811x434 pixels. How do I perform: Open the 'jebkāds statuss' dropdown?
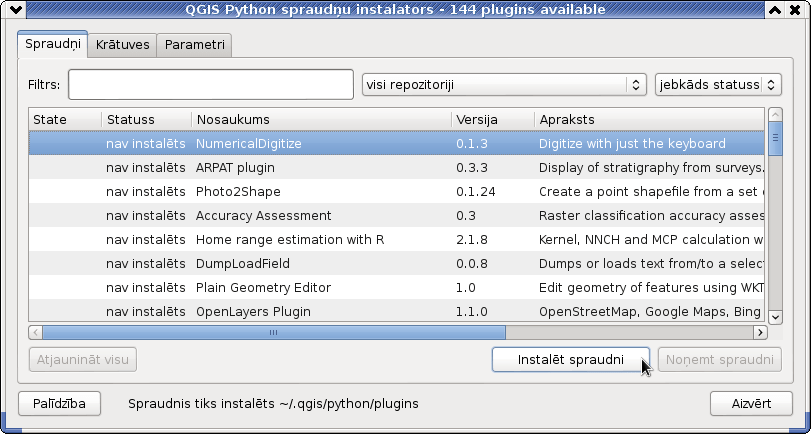click(718, 84)
